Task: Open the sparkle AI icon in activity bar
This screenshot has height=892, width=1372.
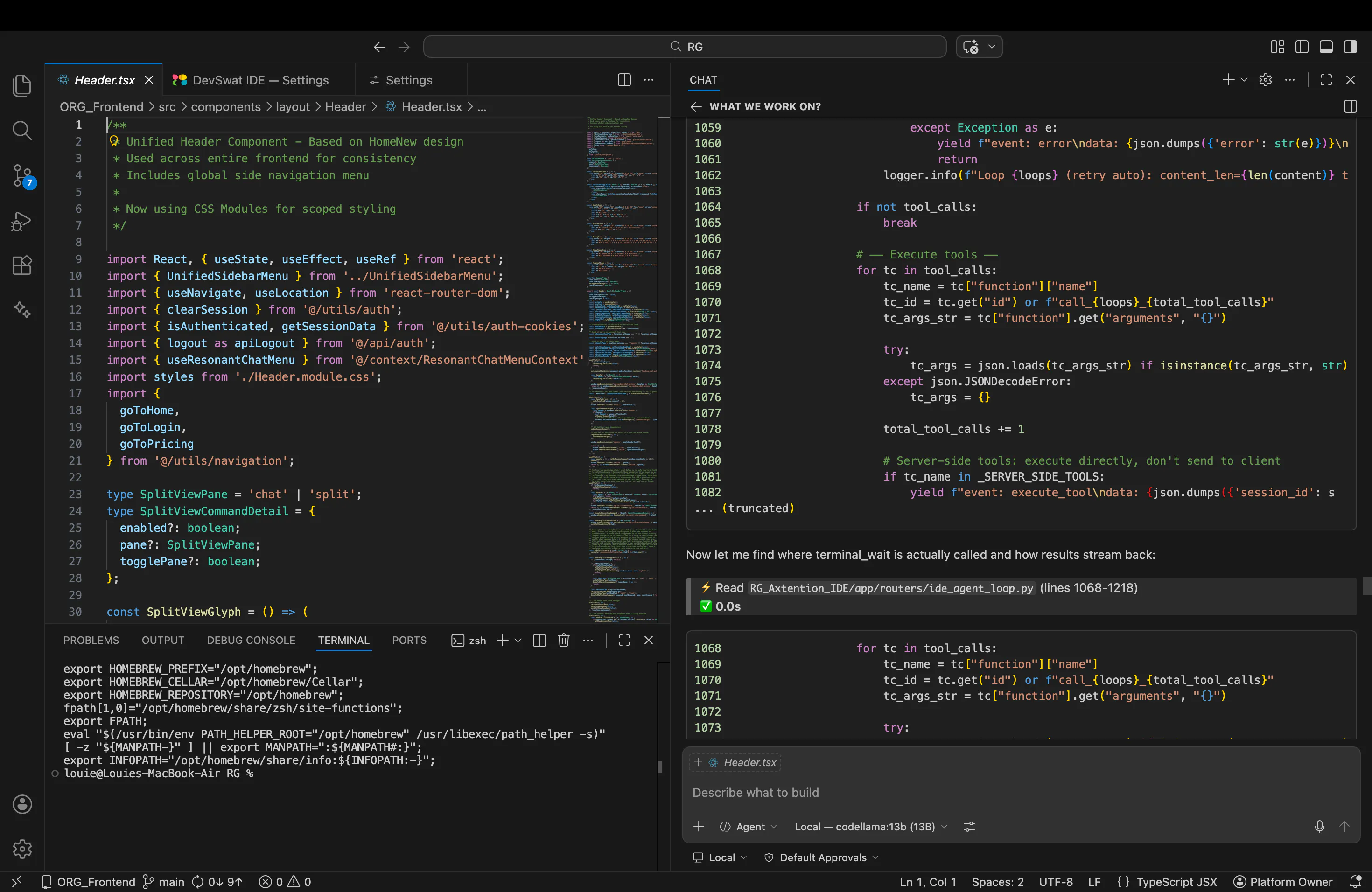Action: (22, 310)
